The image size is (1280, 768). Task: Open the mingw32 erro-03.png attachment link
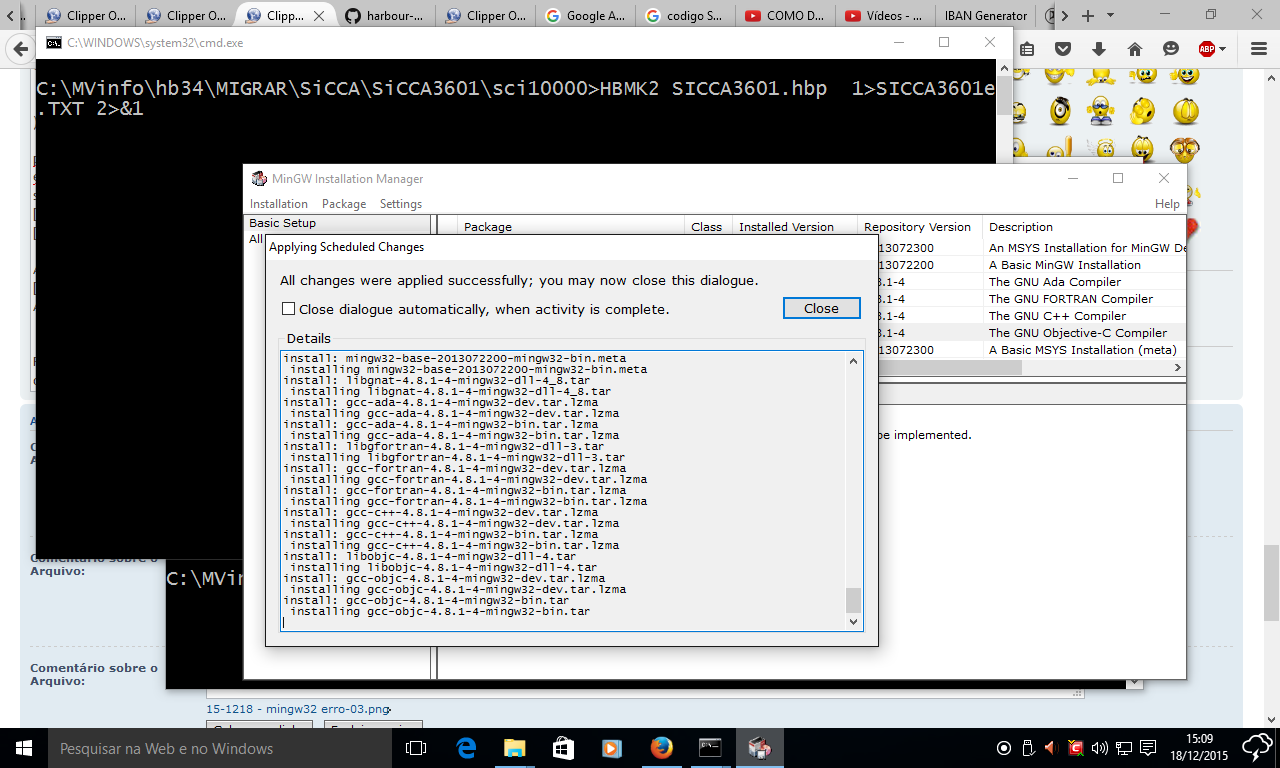(300, 709)
